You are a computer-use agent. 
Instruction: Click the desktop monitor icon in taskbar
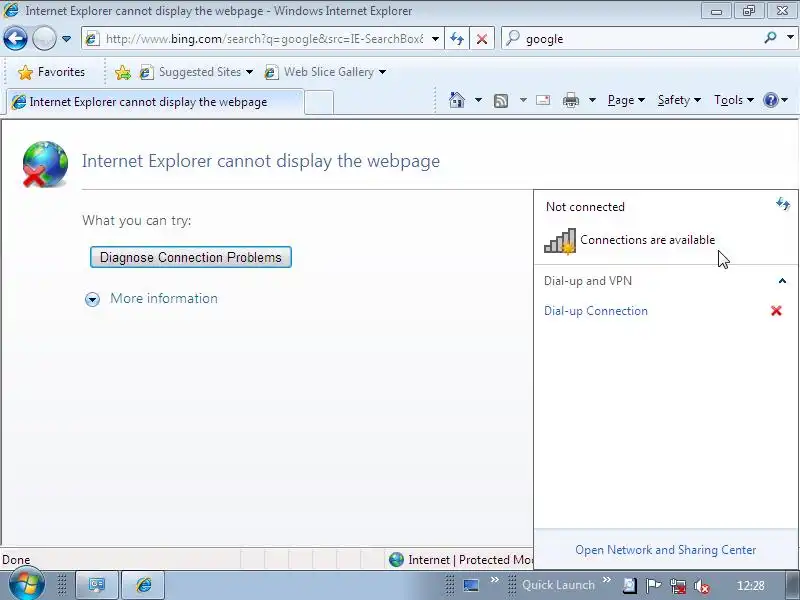pyautogui.click(x=471, y=585)
